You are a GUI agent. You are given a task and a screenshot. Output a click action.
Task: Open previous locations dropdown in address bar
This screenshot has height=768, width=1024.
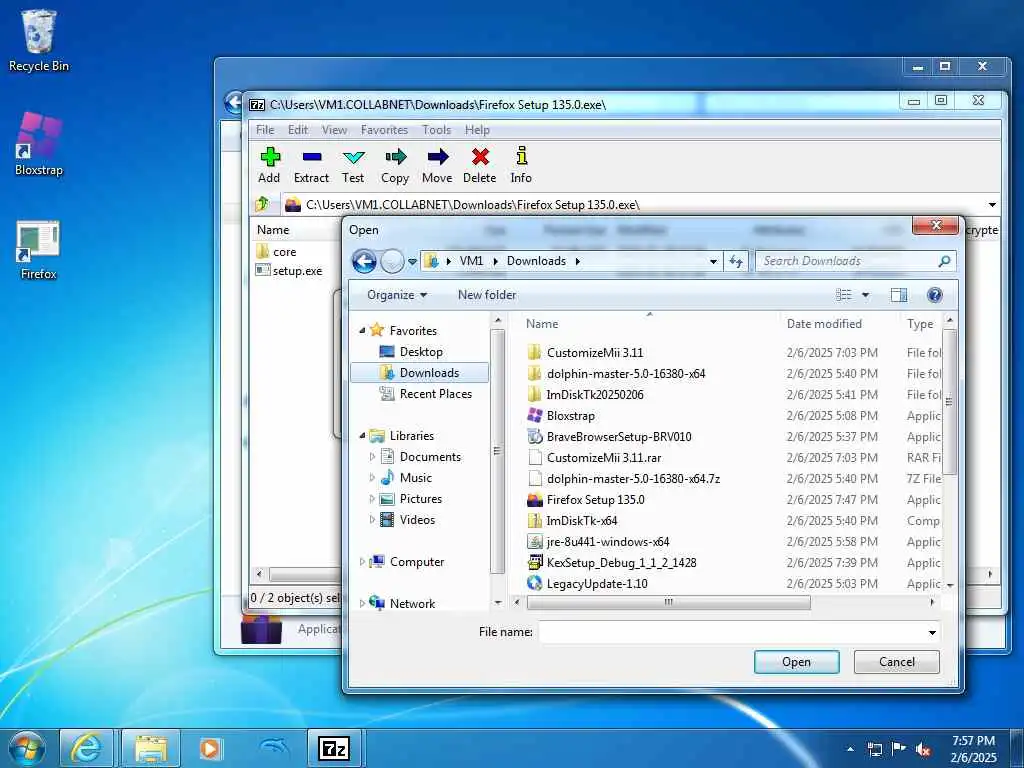(713, 261)
